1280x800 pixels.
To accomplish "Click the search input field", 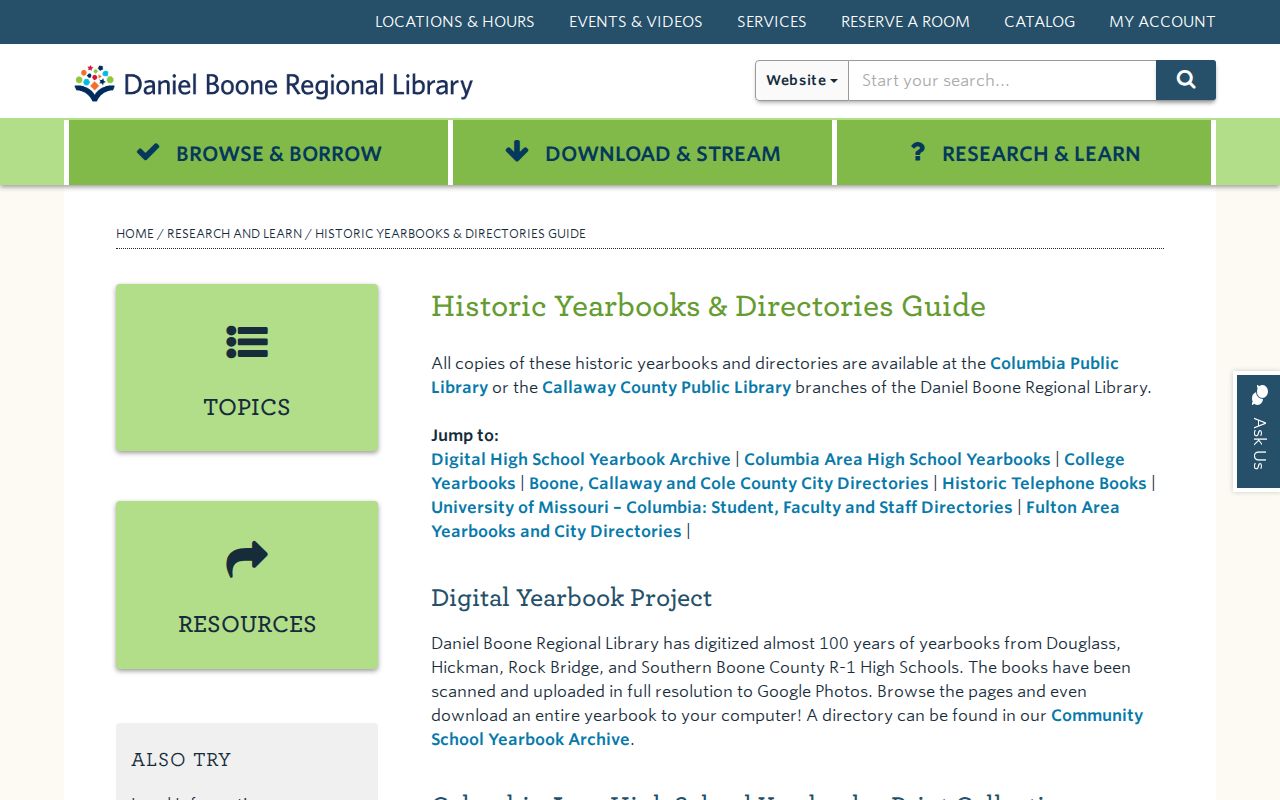I will point(1002,80).
